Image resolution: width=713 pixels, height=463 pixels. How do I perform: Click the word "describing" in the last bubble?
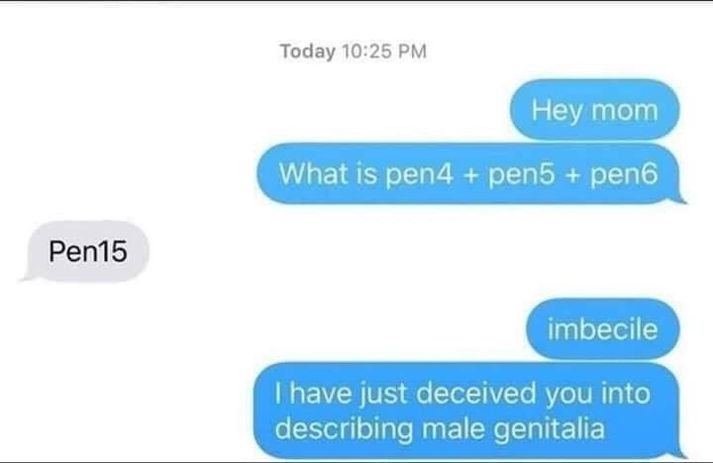pyautogui.click(x=344, y=429)
